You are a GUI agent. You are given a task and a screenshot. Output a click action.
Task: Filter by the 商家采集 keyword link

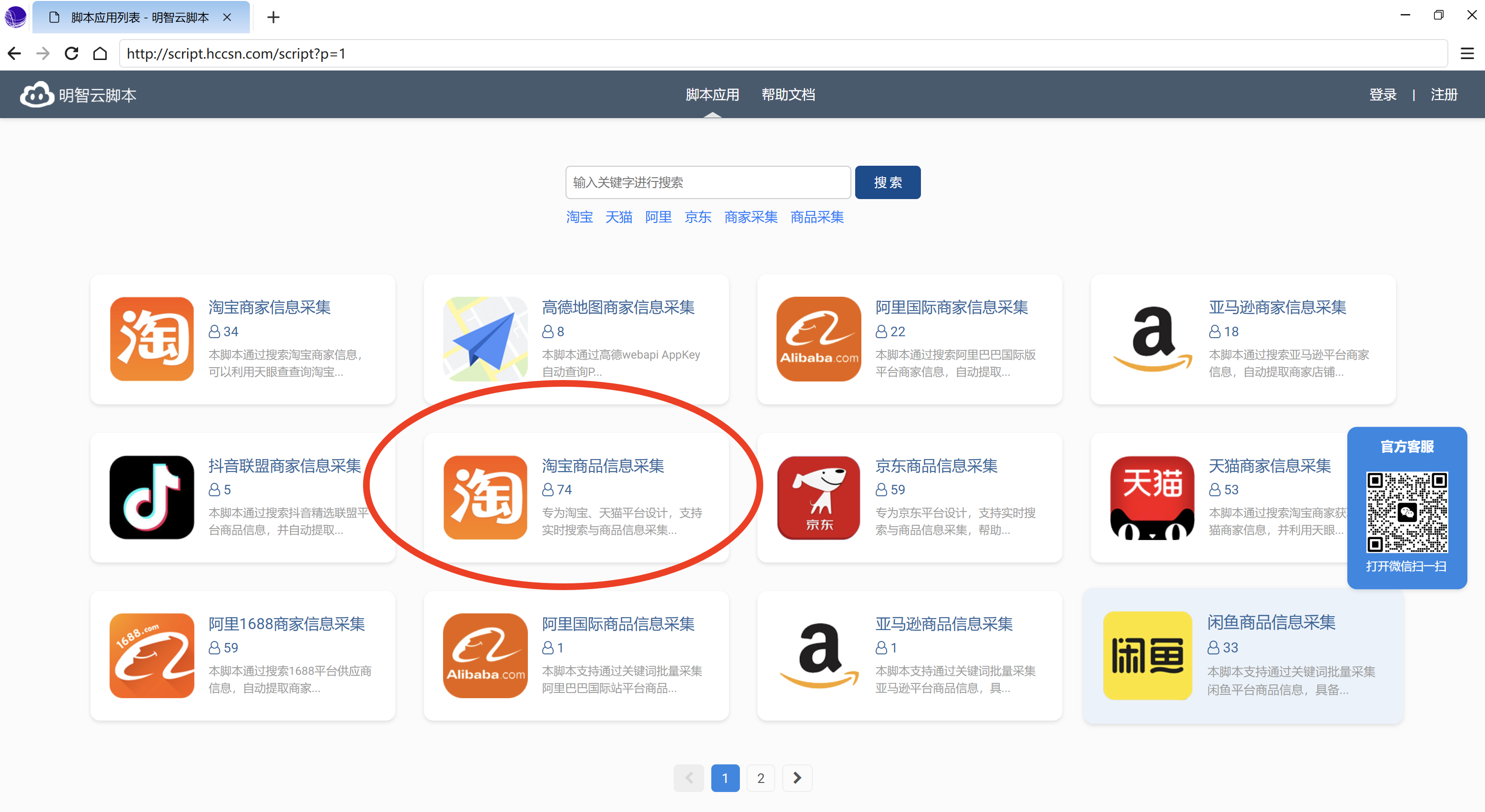tap(750, 217)
